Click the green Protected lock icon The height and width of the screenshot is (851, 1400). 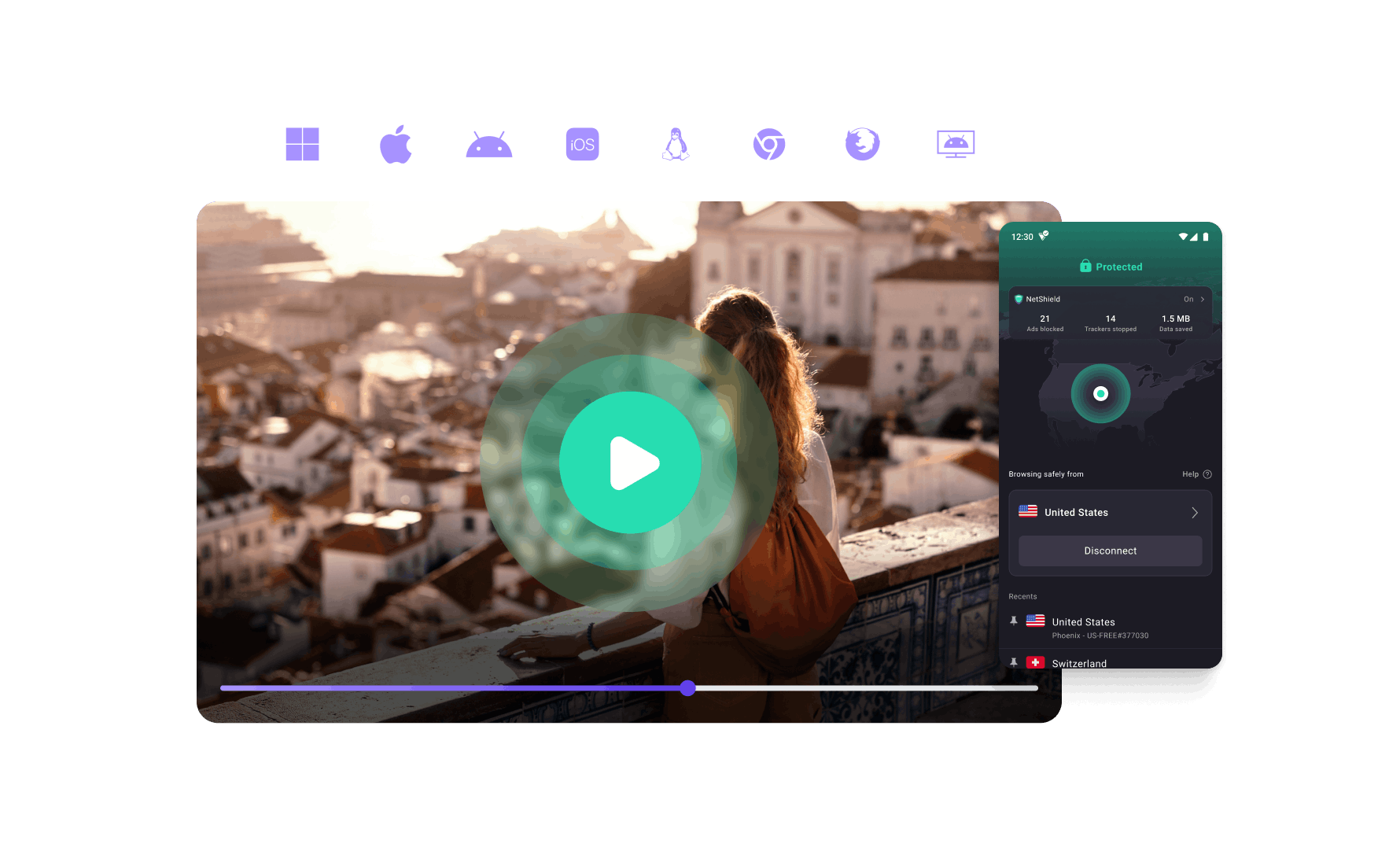[1085, 267]
